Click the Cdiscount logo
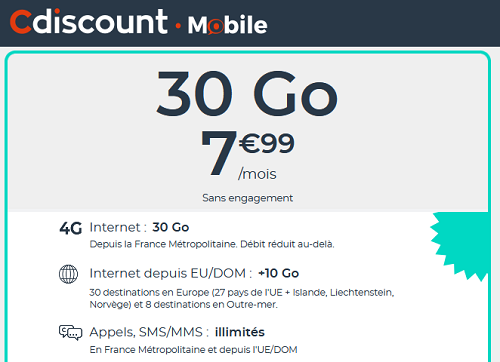The width and height of the screenshot is (500, 362). click(89, 22)
